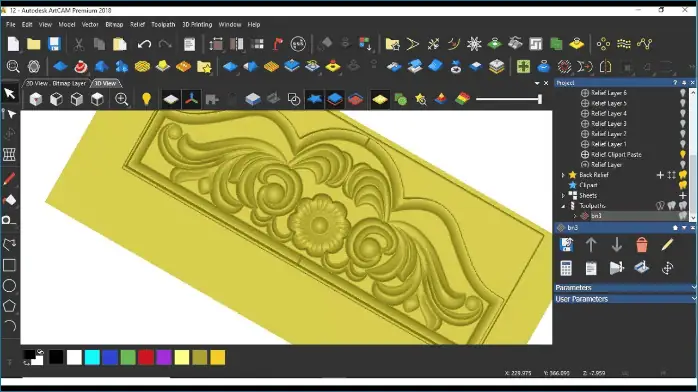This screenshot has width=698, height=392.
Task: Open the 3D Printing menu
Action: tap(197, 24)
